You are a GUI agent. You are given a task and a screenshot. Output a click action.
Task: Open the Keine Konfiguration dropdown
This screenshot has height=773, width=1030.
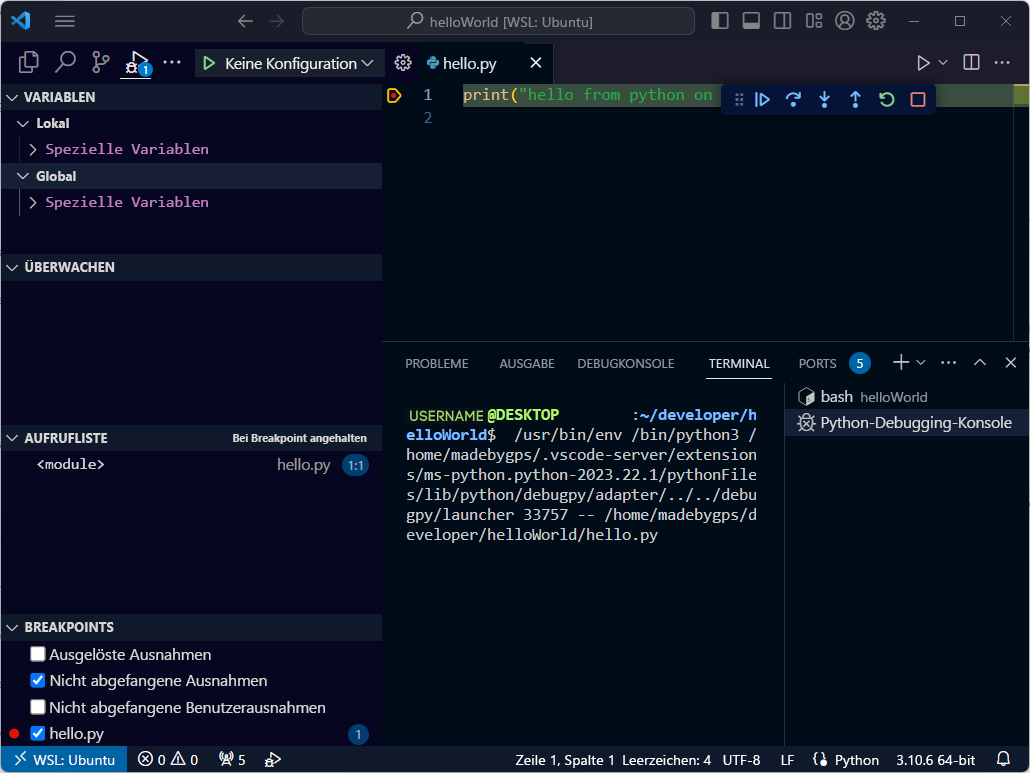[289, 61]
